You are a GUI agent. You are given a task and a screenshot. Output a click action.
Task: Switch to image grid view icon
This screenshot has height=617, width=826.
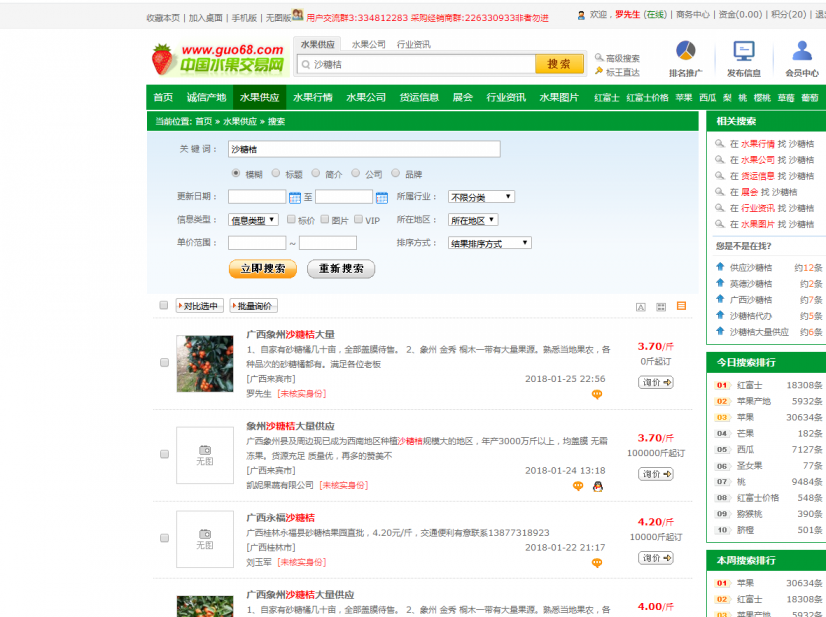[x=661, y=306]
